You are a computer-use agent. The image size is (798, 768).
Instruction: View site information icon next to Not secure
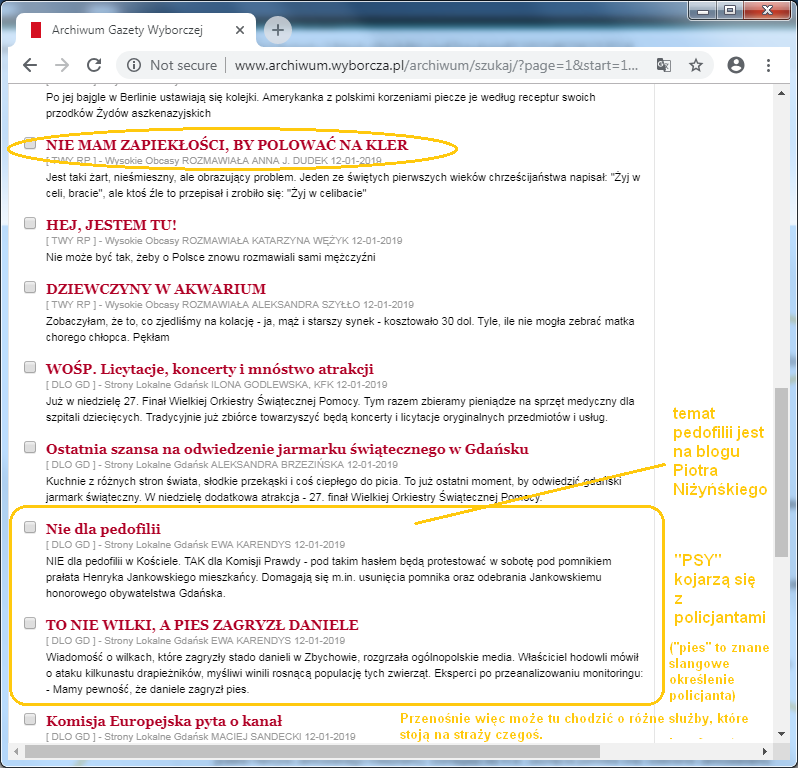(x=134, y=65)
